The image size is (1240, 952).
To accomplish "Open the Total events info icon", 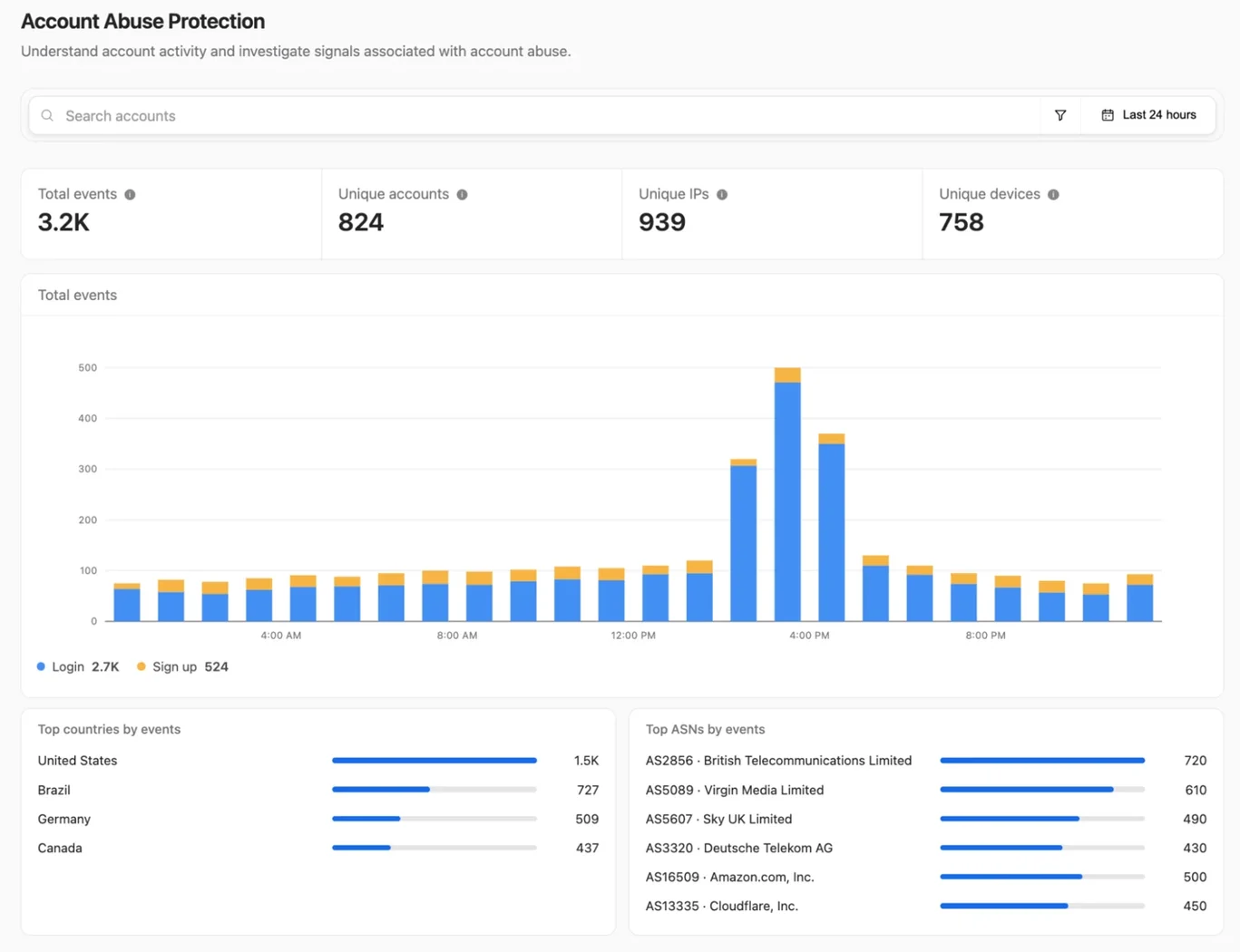I will point(130,195).
